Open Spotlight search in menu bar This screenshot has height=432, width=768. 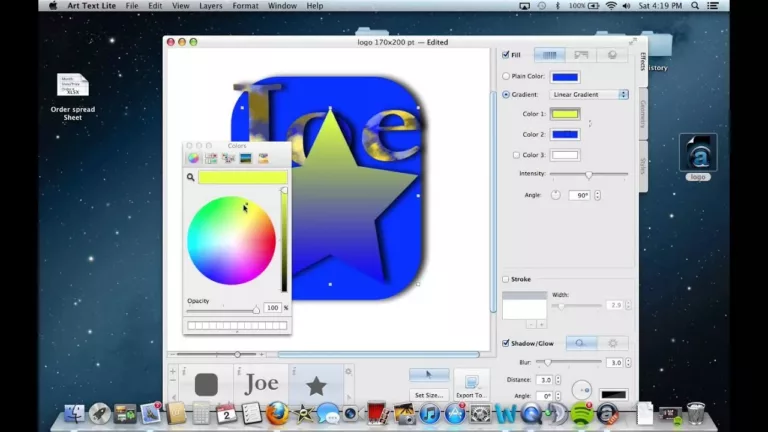(x=695, y=6)
